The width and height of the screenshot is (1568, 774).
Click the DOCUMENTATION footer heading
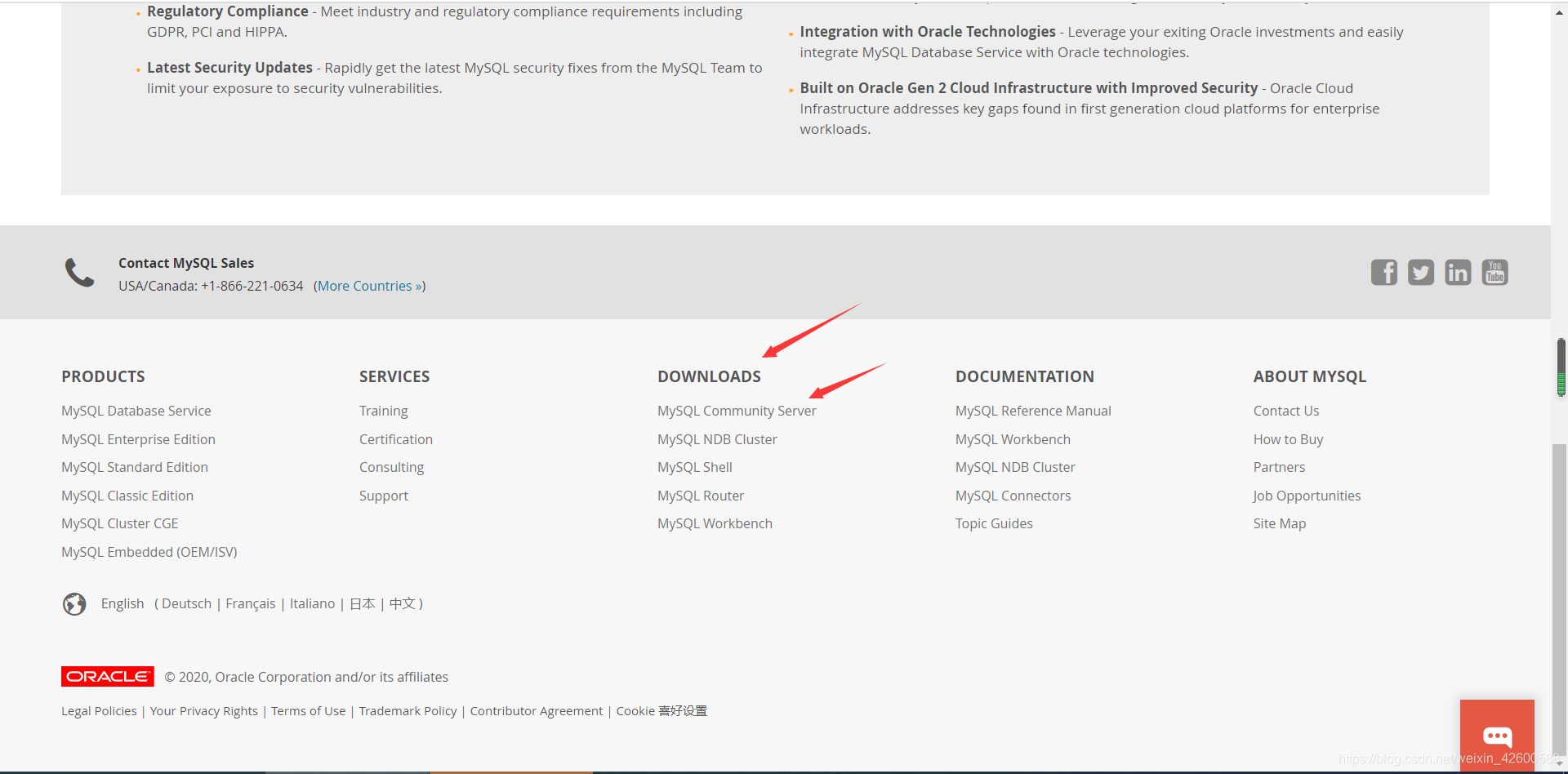coord(1025,376)
